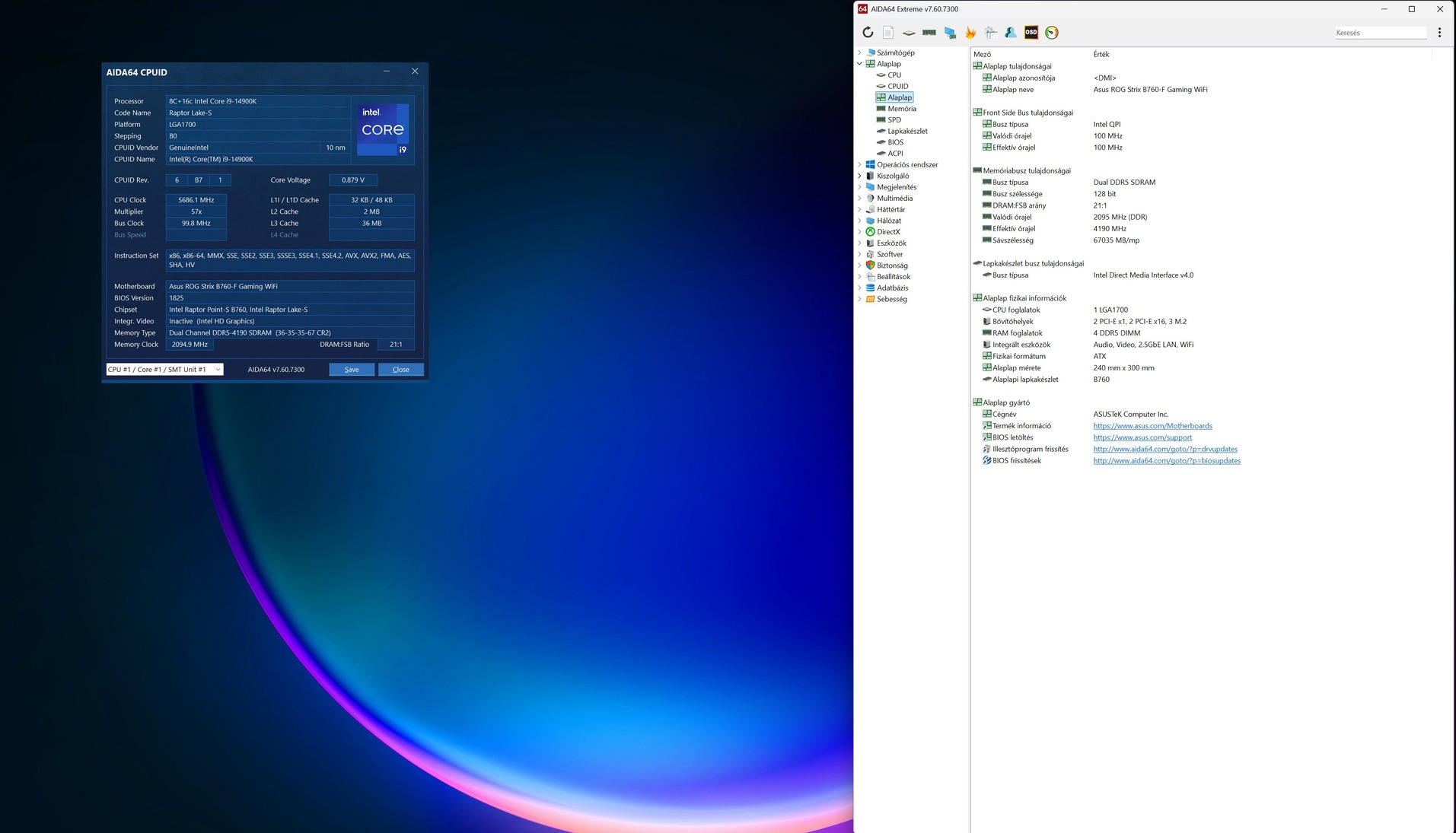This screenshot has height=833, width=1456.
Task: Launch the flame stability test icon
Action: coord(970,33)
